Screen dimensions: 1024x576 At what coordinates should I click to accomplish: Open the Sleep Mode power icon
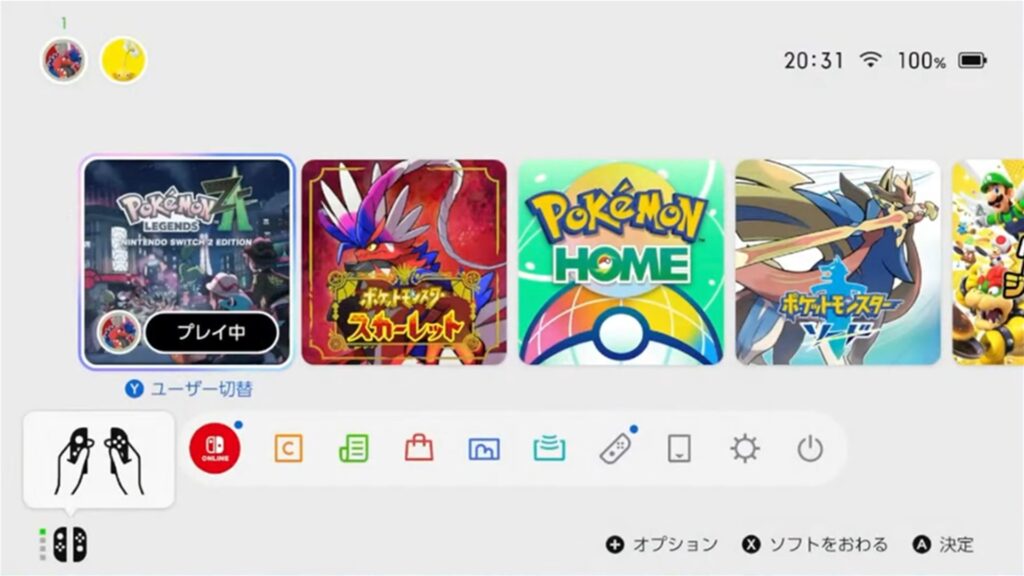coord(810,449)
